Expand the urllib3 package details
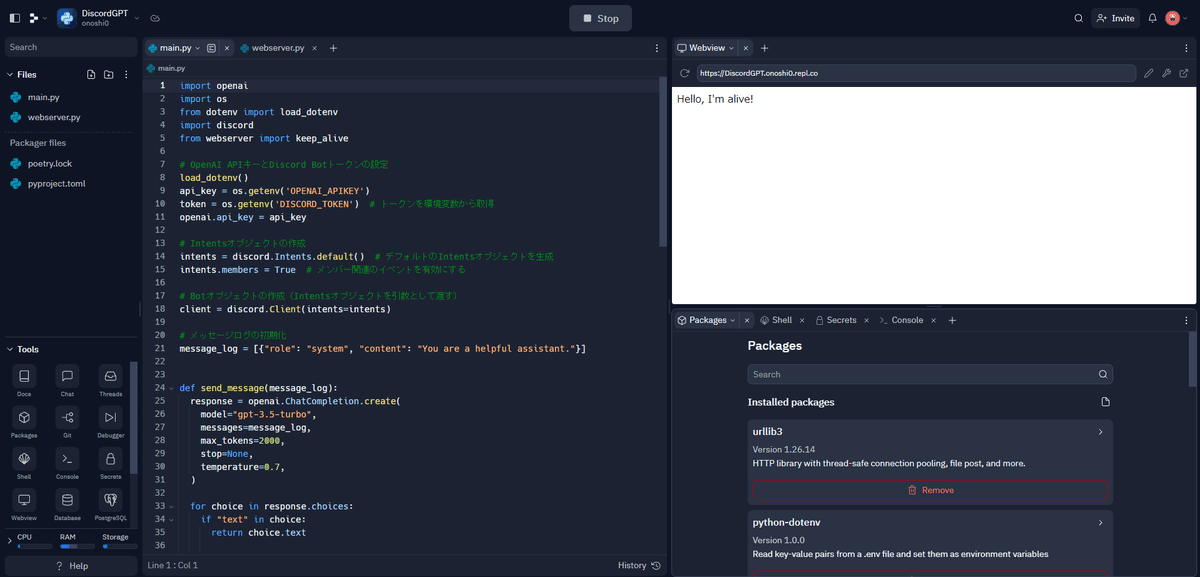Image resolution: width=1200 pixels, height=577 pixels. pyautogui.click(x=1100, y=431)
